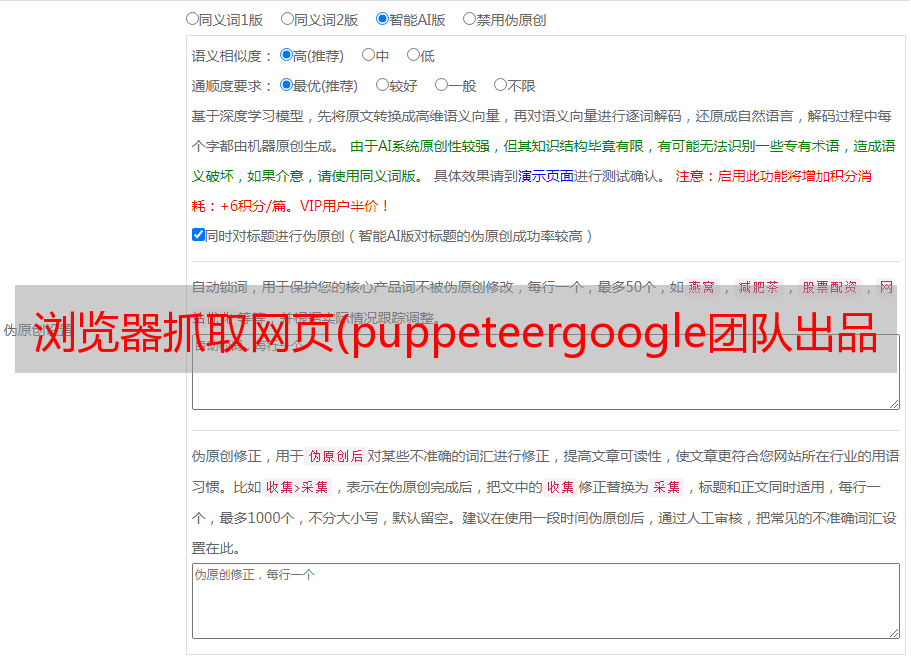Grab the resize handle of 自动锁词 textarea

click(894, 404)
